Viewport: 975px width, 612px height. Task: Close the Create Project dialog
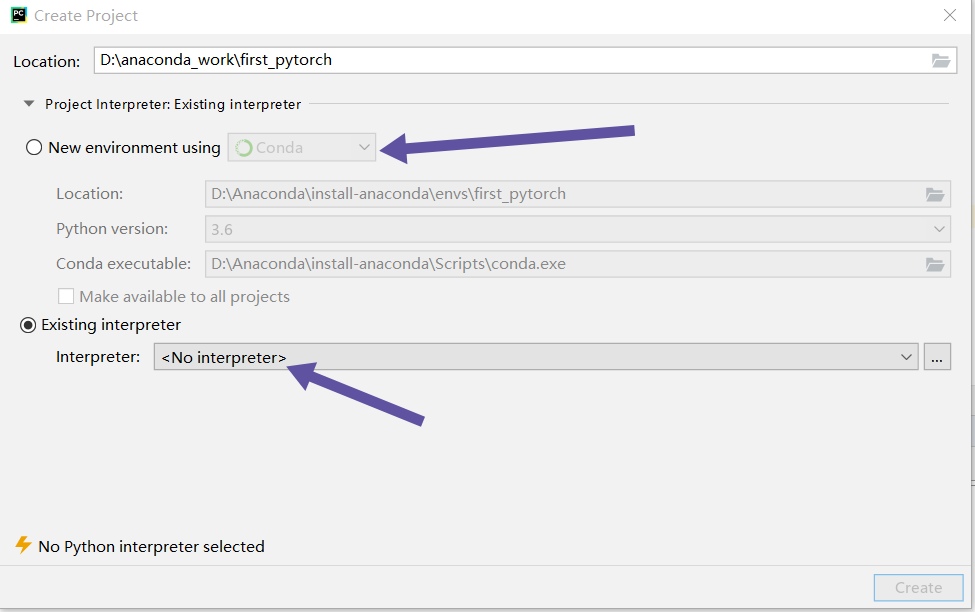950,15
